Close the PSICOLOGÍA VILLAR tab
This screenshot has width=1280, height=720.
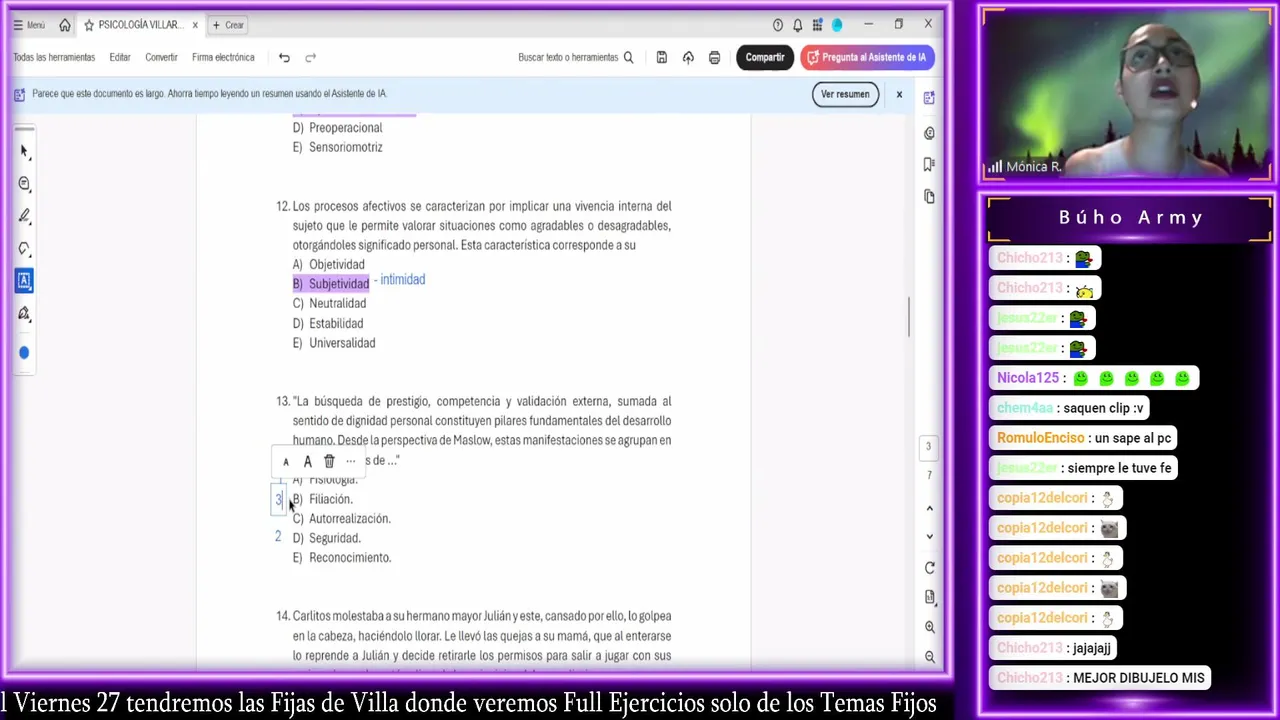(x=195, y=25)
